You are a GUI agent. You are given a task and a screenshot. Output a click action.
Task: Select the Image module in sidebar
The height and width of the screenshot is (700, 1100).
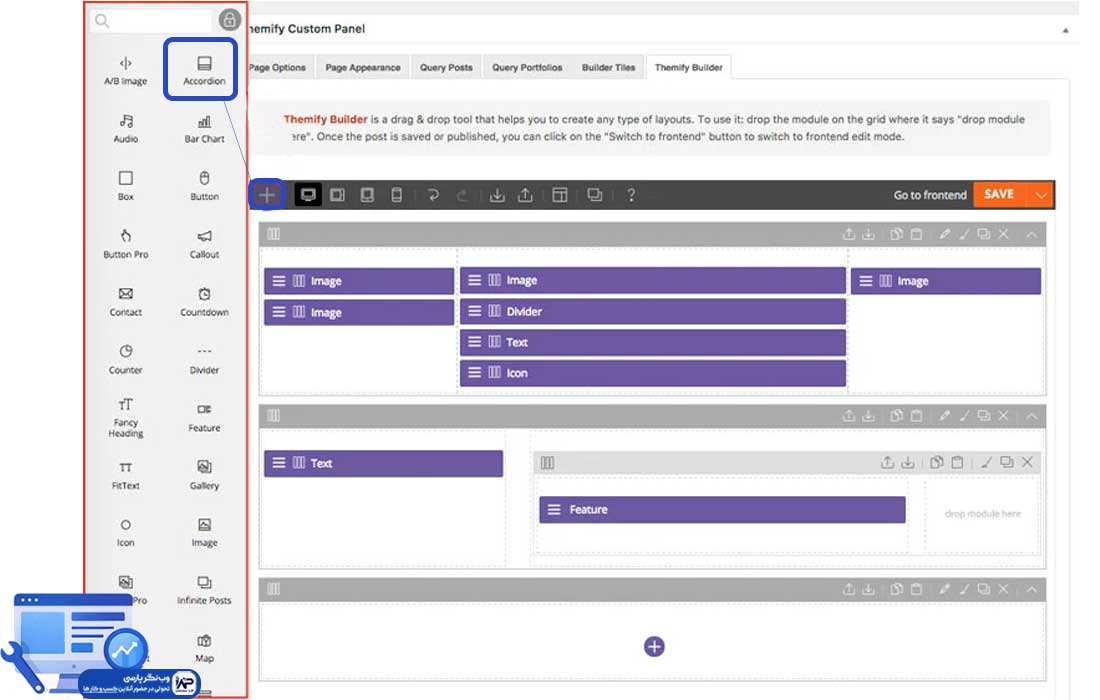click(204, 532)
